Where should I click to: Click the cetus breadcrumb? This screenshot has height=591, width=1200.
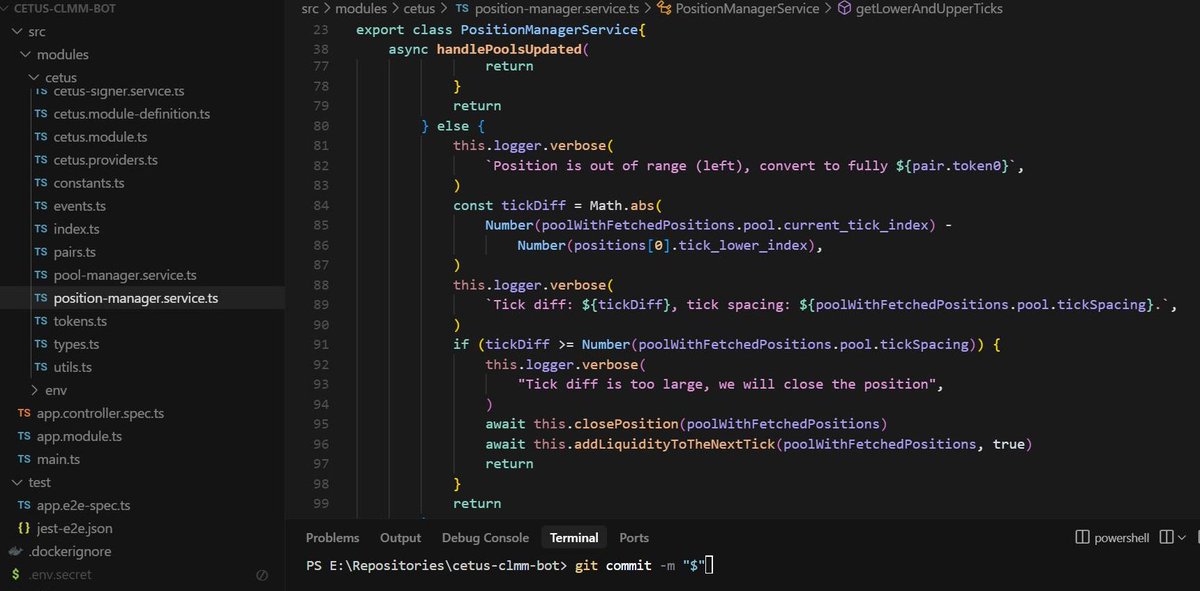[x=419, y=8]
